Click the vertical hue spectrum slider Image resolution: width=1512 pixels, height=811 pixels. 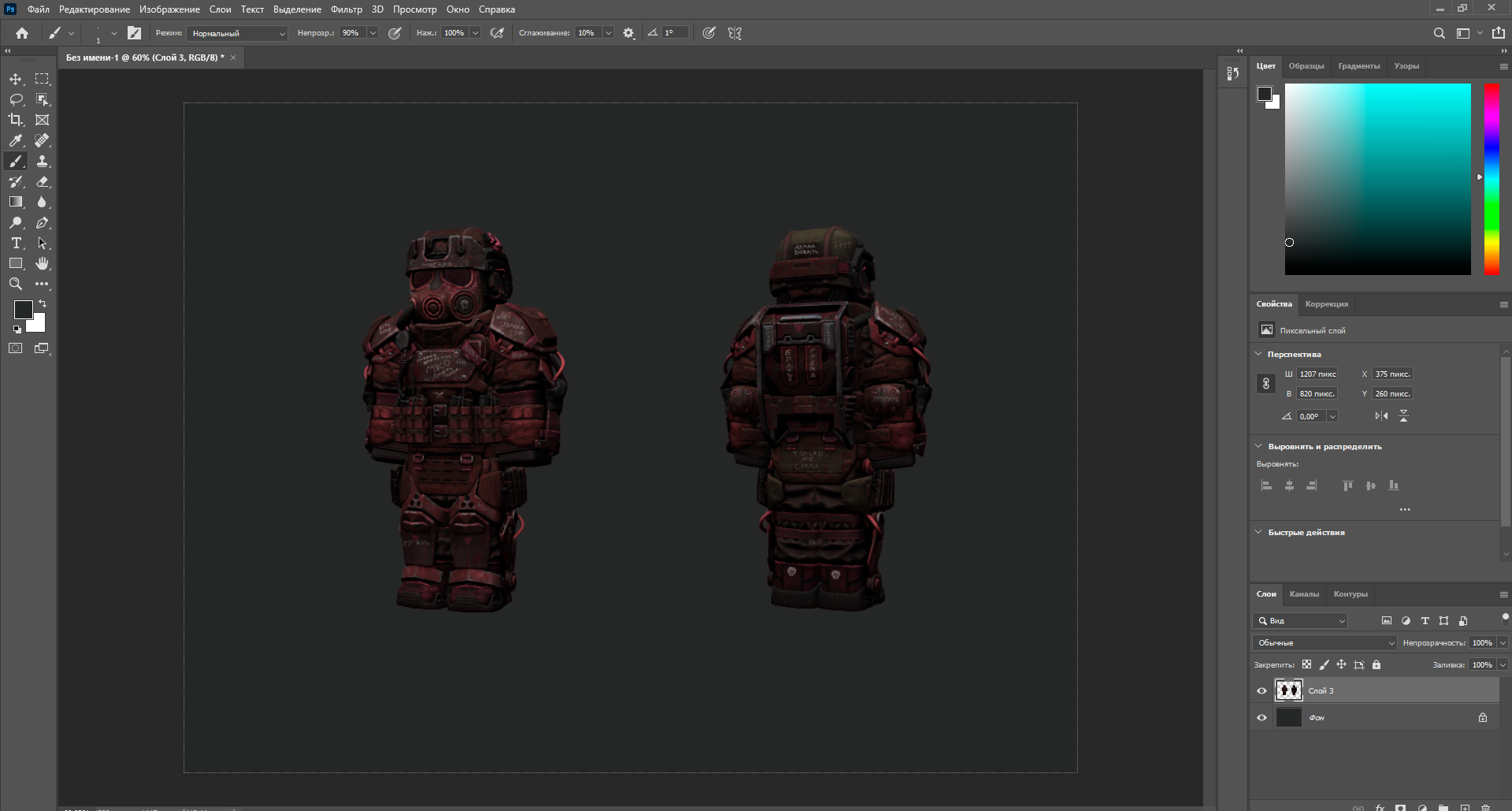[x=1492, y=179]
